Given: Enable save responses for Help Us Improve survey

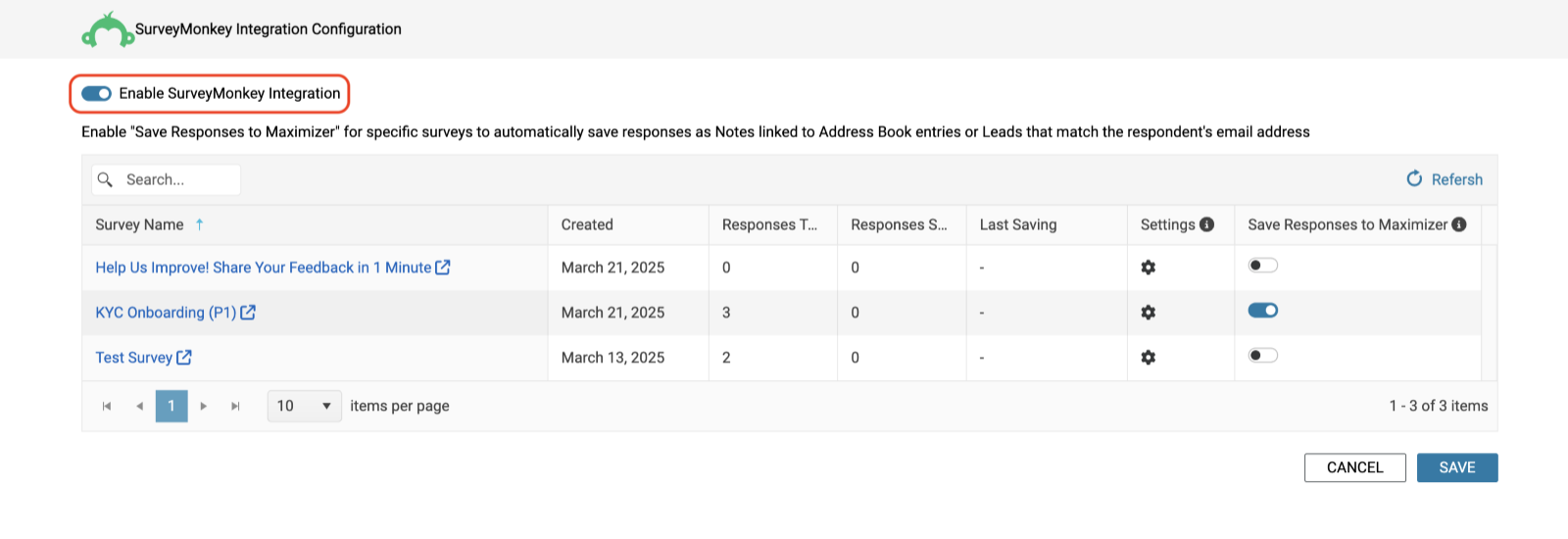Looking at the screenshot, I should 1263,266.
